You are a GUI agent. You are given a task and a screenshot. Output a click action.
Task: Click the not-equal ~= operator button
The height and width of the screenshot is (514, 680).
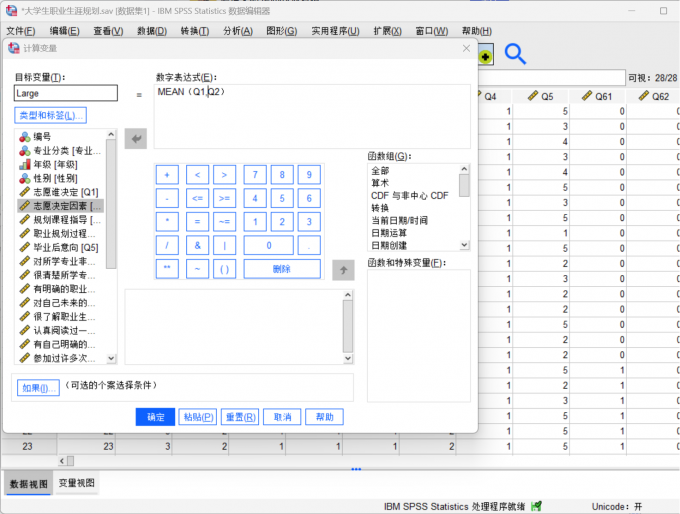tap(224, 222)
